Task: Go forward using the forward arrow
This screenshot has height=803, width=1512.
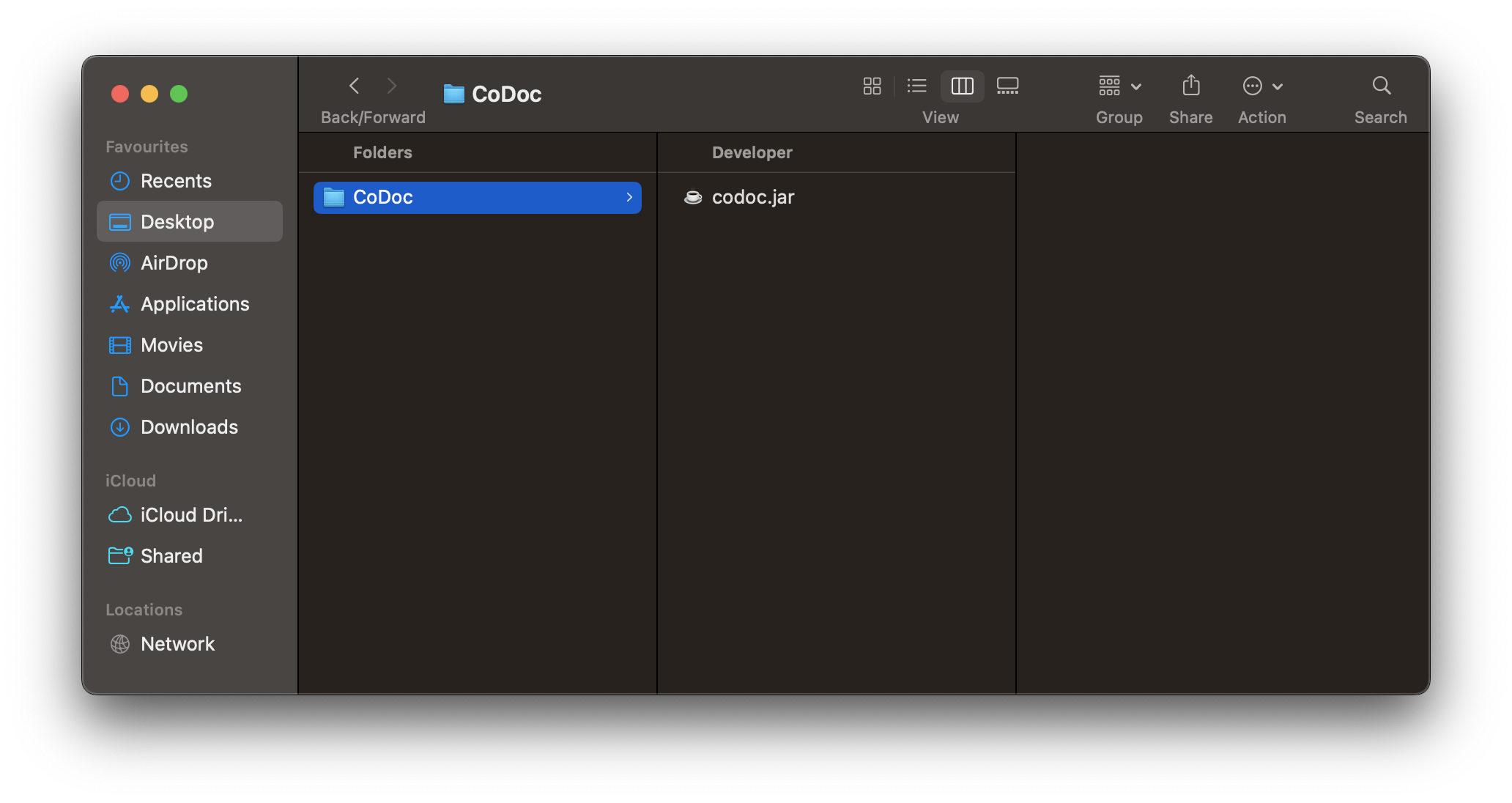Action: click(392, 86)
